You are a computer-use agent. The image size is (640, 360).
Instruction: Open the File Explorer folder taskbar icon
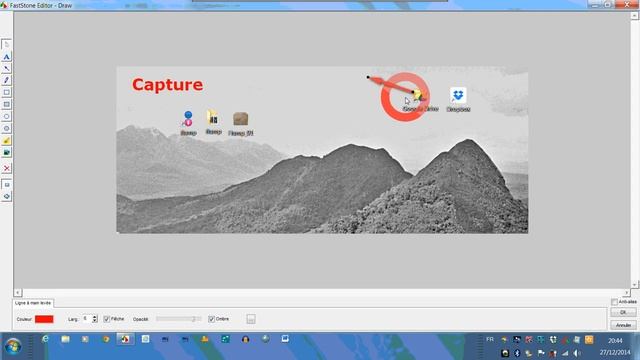pyautogui.click(x=65, y=339)
